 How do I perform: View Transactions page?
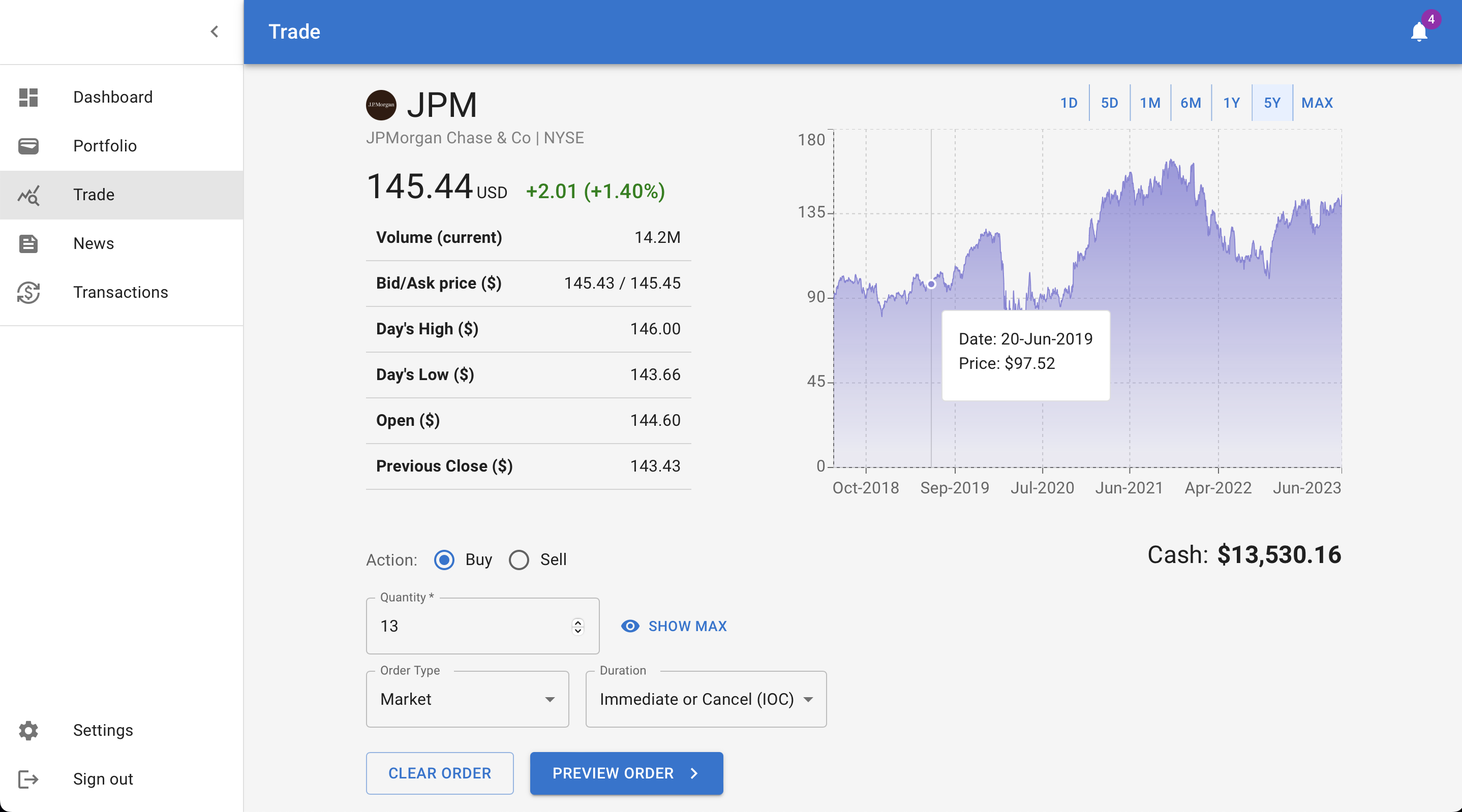pyautogui.click(x=121, y=292)
